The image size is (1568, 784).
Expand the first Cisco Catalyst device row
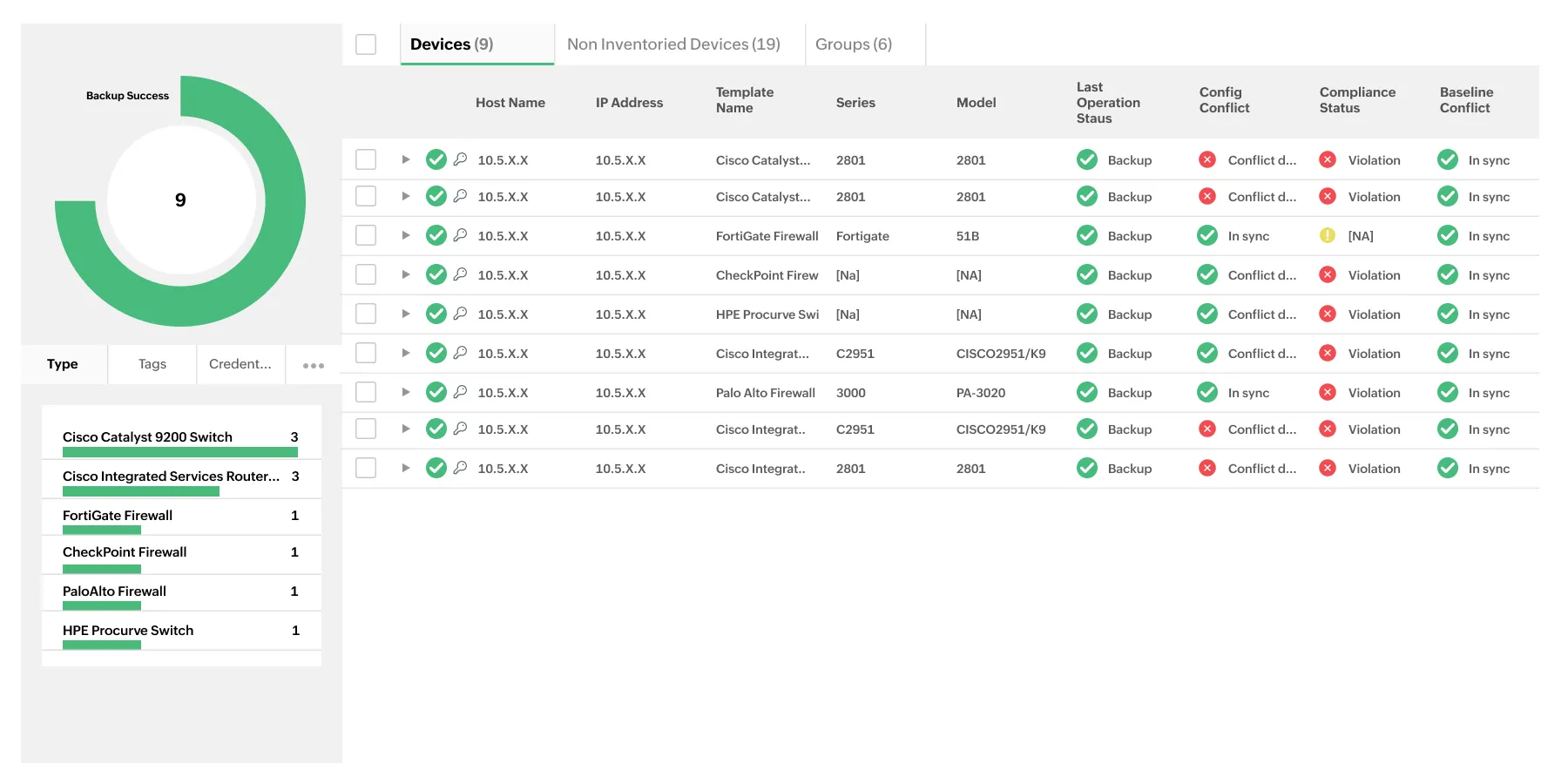pyautogui.click(x=405, y=159)
